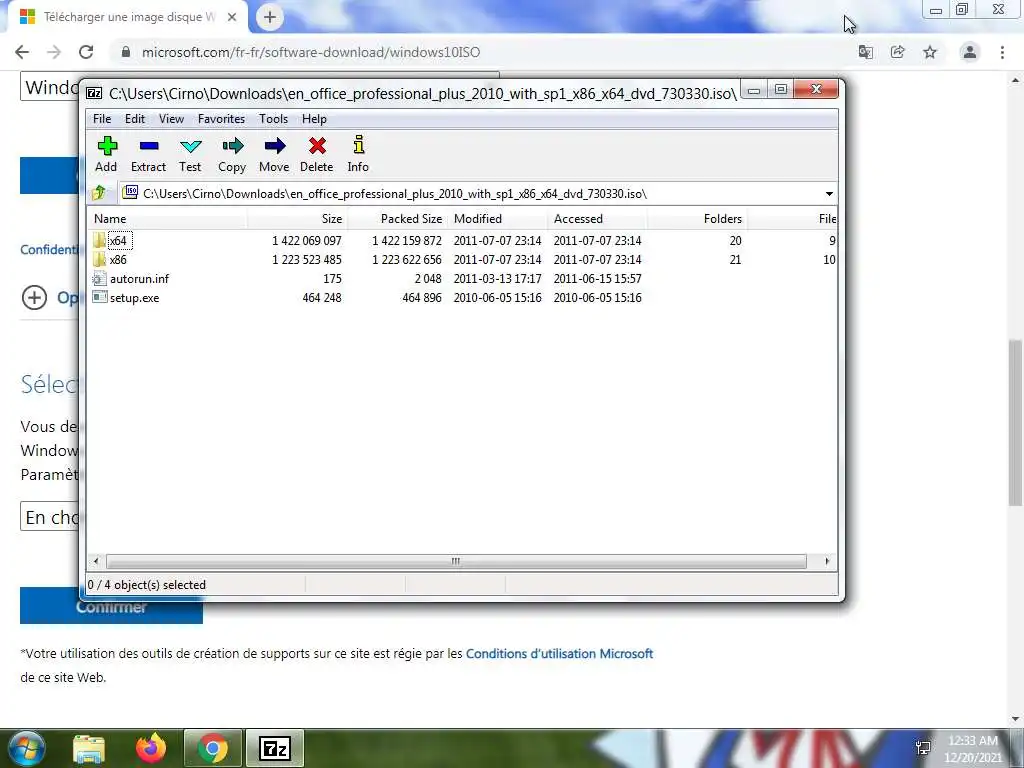Viewport: 1024px width, 768px height.
Task: Select size value 1 422 069 097
Action: point(306,241)
